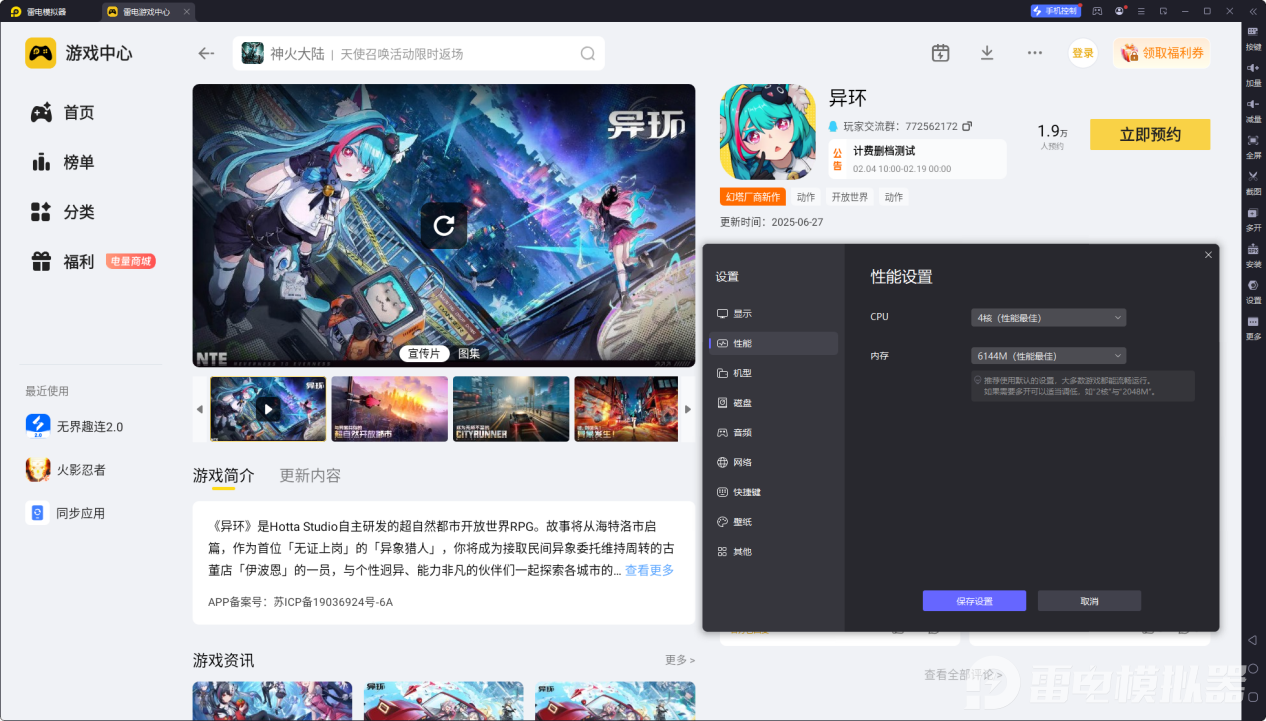Open the 壁纸 settings section
This screenshot has width=1266, height=721.
(x=773, y=522)
